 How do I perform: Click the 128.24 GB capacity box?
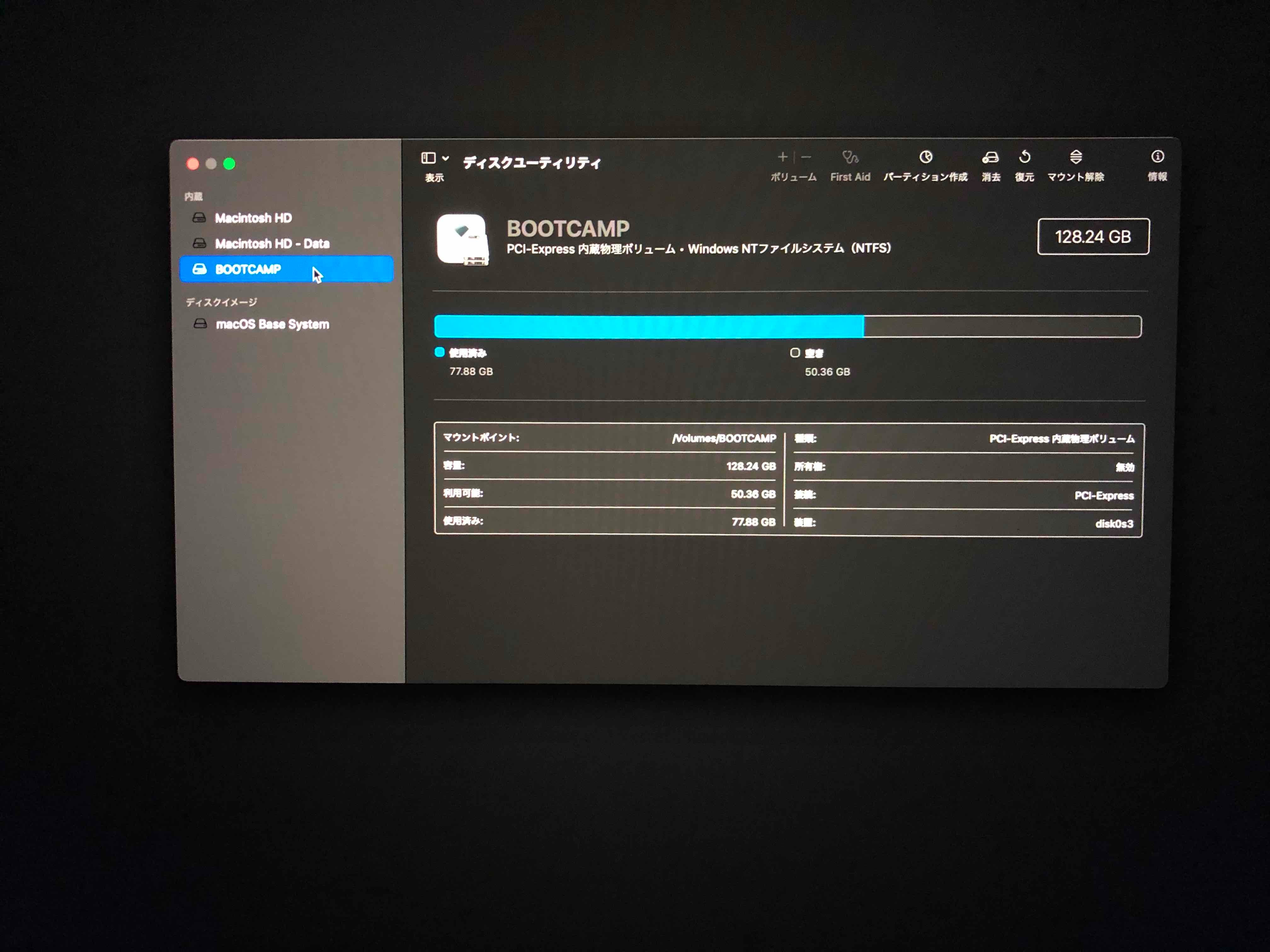pos(1093,236)
